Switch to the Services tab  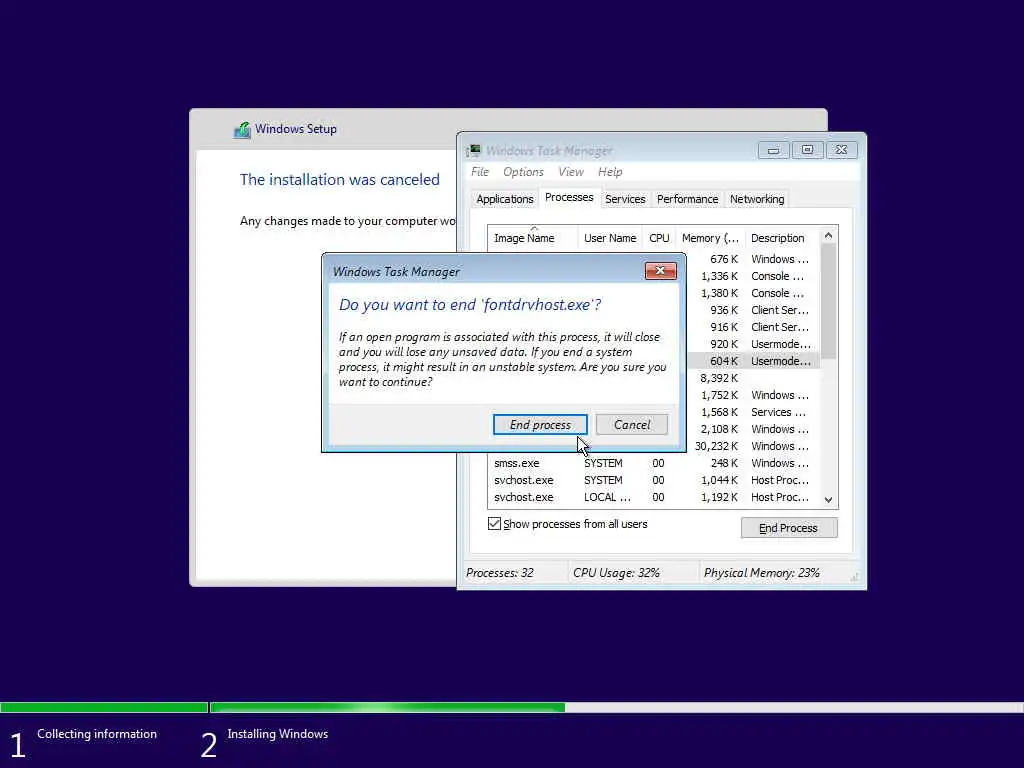[x=625, y=199]
